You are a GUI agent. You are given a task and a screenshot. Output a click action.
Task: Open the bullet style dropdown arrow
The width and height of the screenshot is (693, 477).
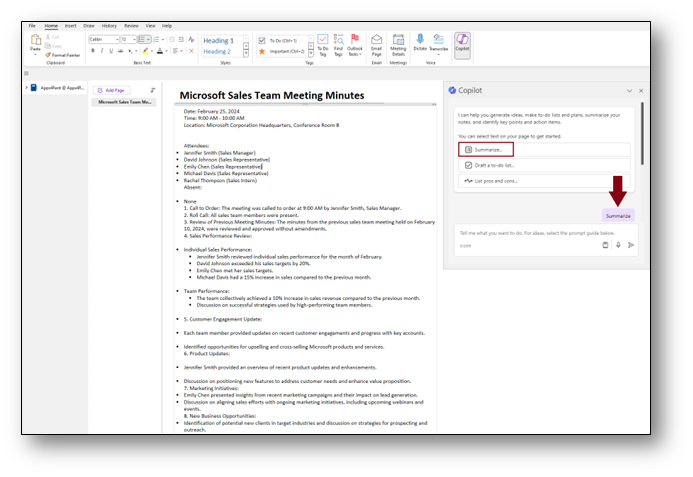(x=148, y=39)
